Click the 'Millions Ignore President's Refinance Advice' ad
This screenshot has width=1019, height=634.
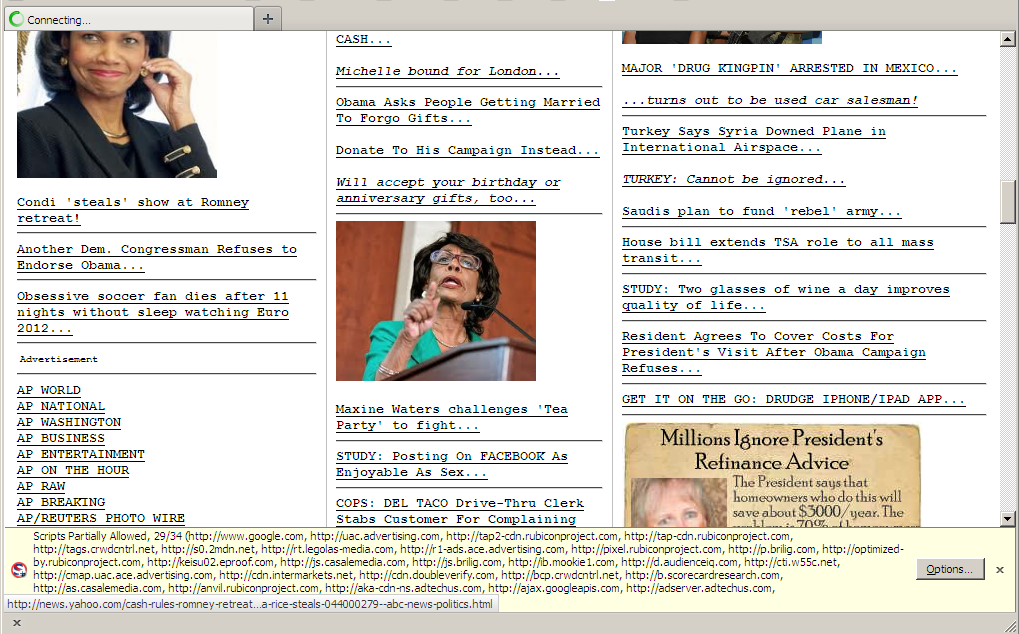(772, 475)
